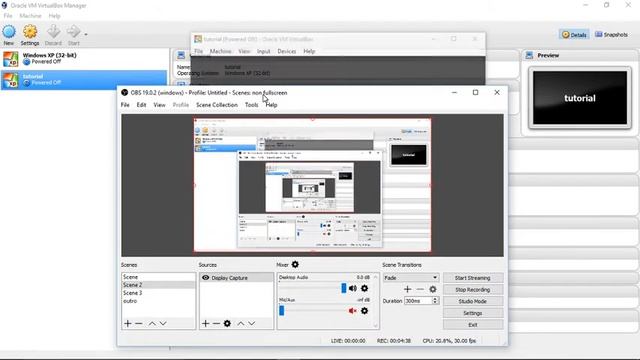Open Desktop Audio settings gear

364,288
